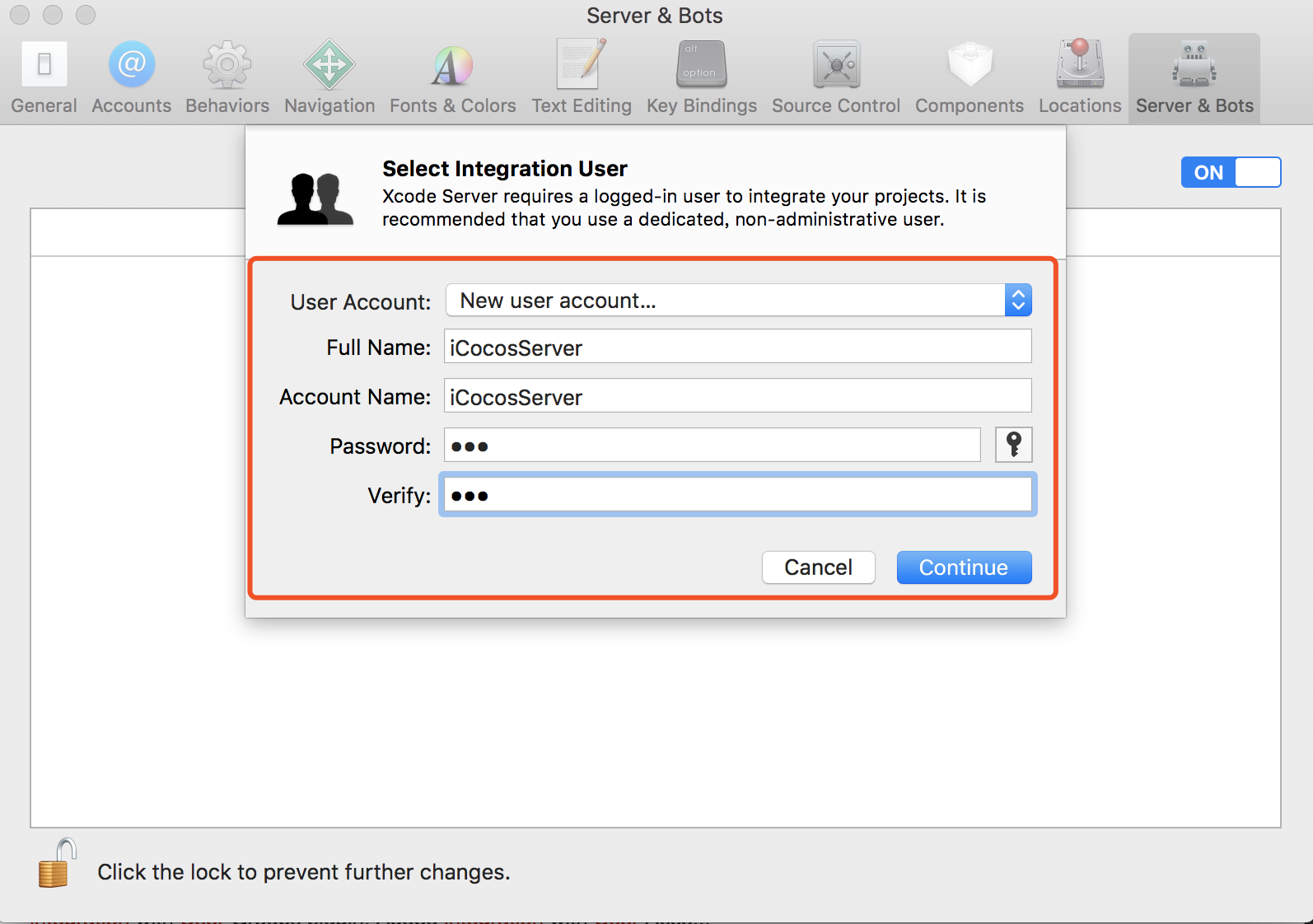Screen dimensions: 1313x924
Task: Open the Navigation preferences pane
Action: coord(329,78)
